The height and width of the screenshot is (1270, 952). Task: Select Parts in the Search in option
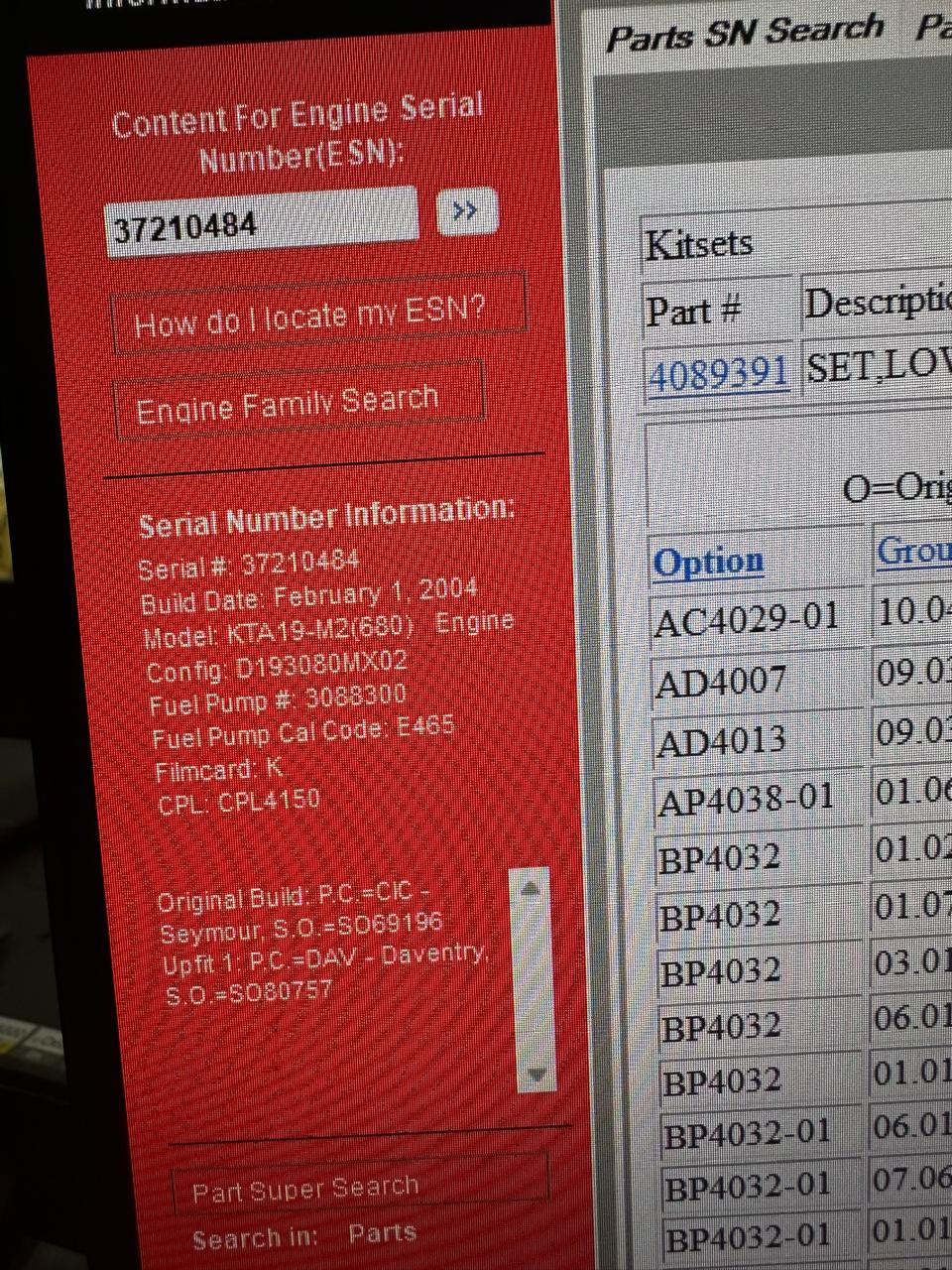382,1233
